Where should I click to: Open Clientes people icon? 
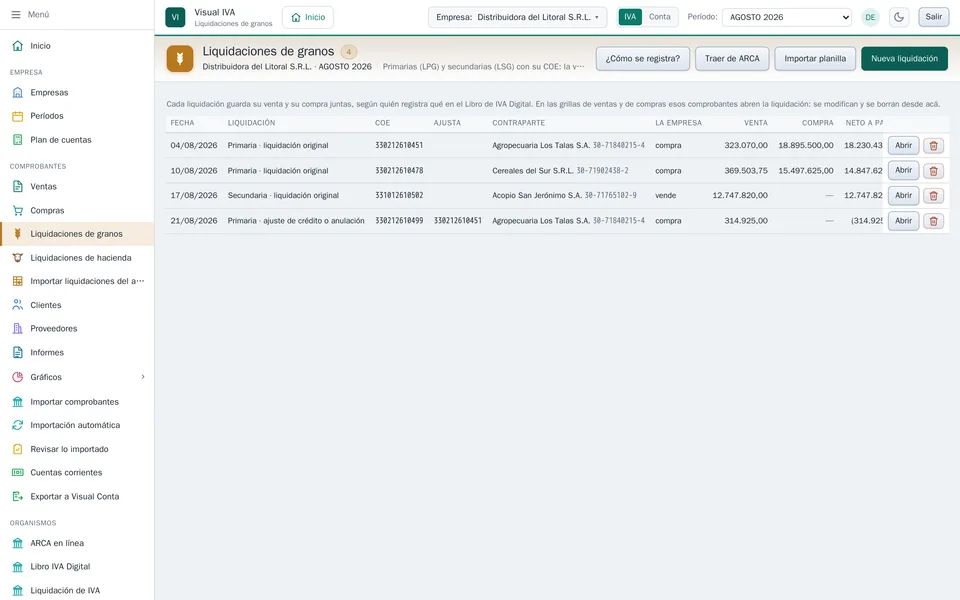[18, 305]
